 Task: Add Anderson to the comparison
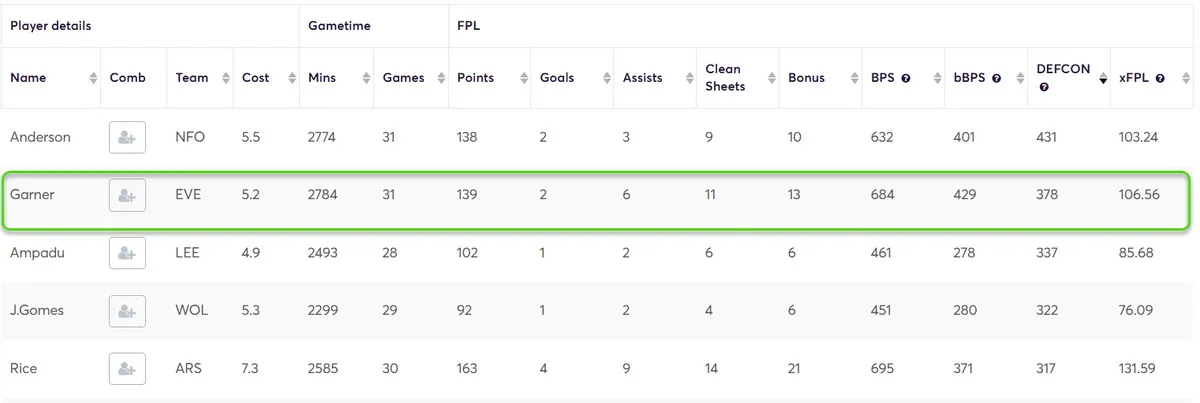click(x=127, y=138)
